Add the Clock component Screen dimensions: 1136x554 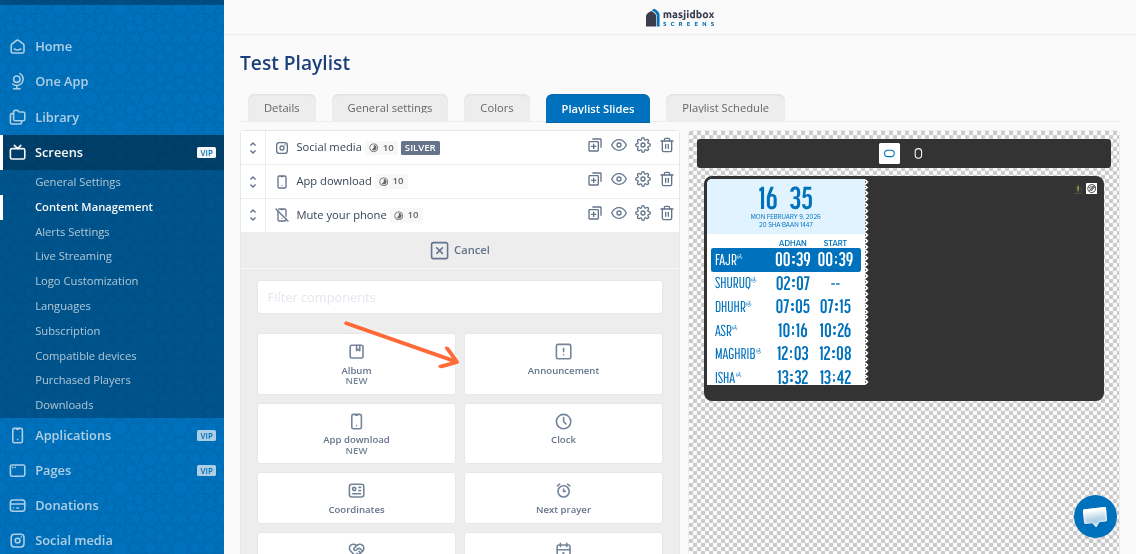563,433
